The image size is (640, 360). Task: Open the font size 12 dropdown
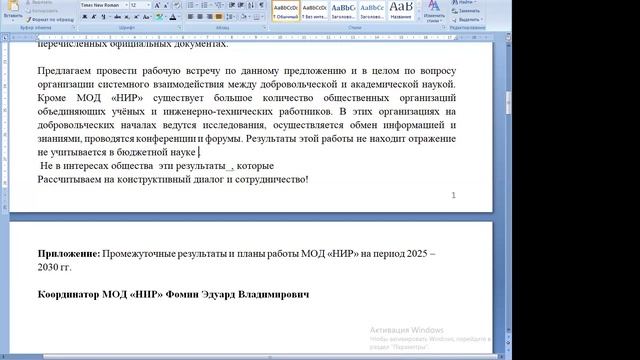[x=148, y=5]
